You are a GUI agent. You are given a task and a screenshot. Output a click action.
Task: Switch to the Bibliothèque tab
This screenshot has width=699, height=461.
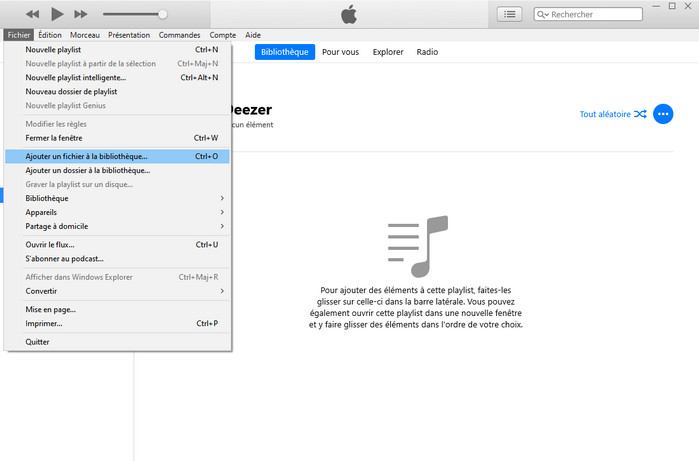pyautogui.click(x=284, y=52)
